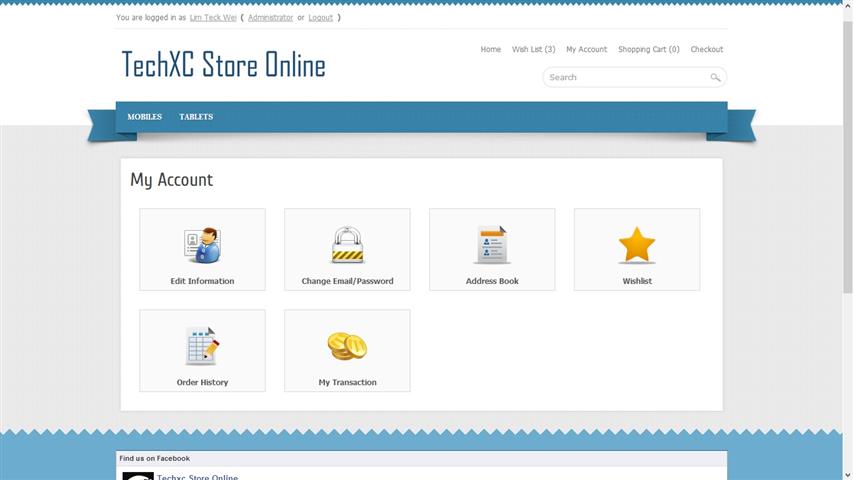The width and height of the screenshot is (853, 480).
Task: Open the Administrator link
Action: point(270,17)
